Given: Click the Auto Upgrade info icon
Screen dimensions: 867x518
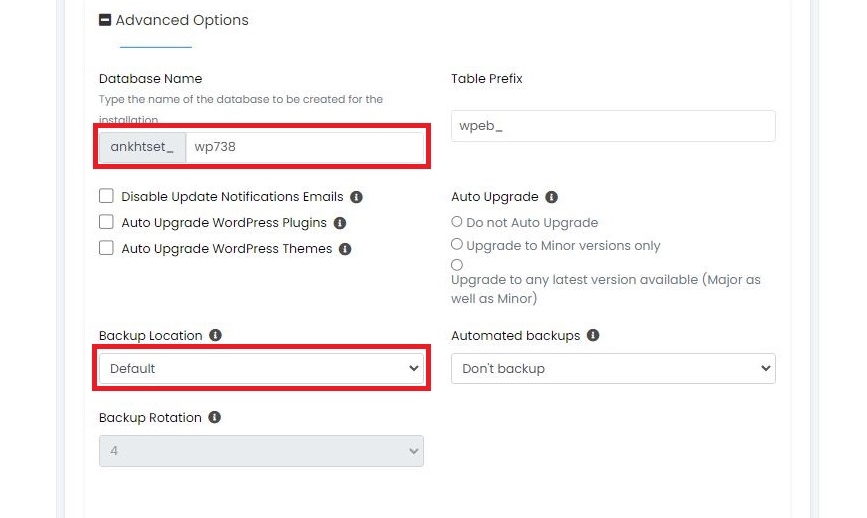Looking at the screenshot, I should pos(551,197).
